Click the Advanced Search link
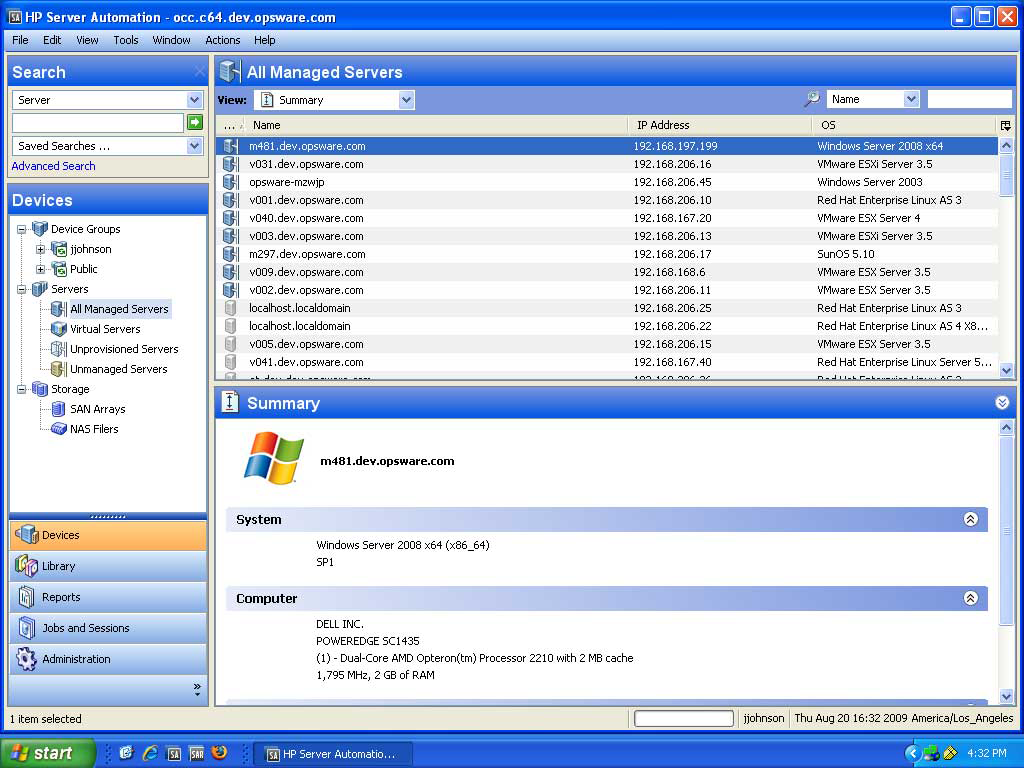Screen dimensions: 1024x768 [54, 166]
